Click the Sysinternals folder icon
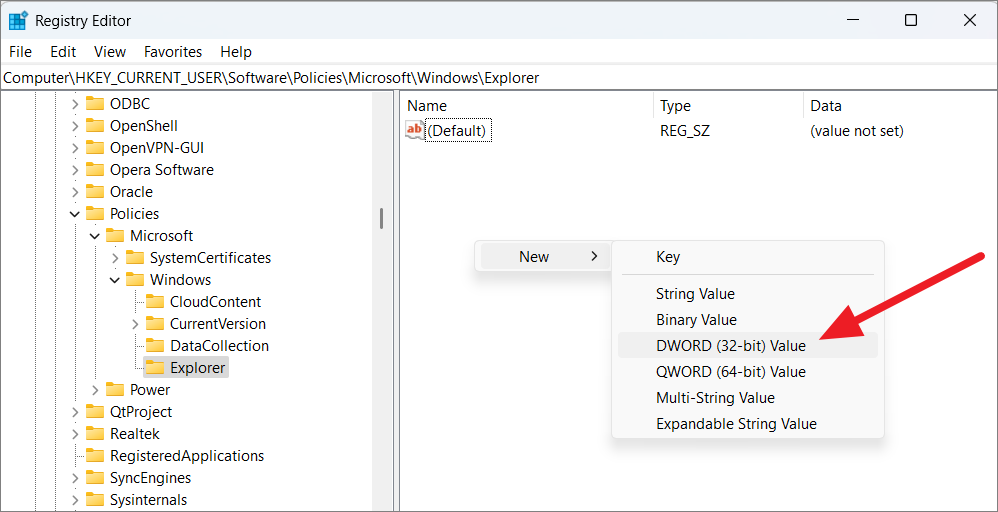 click(95, 500)
